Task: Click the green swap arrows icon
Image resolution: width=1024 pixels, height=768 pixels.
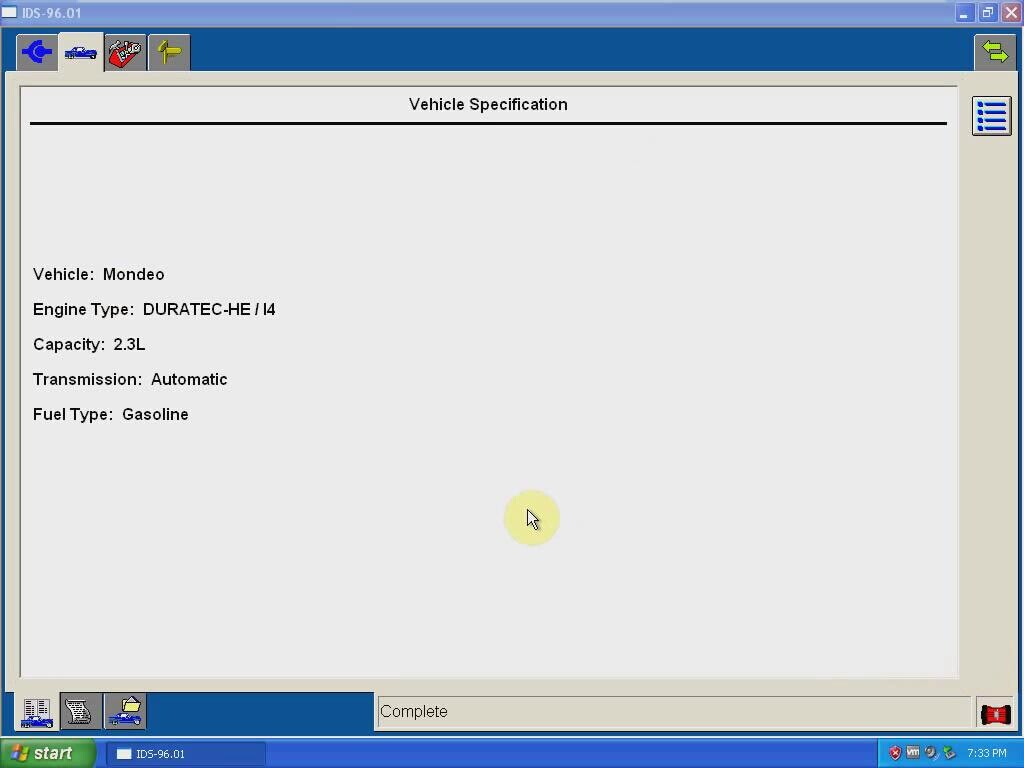Action: (x=995, y=52)
